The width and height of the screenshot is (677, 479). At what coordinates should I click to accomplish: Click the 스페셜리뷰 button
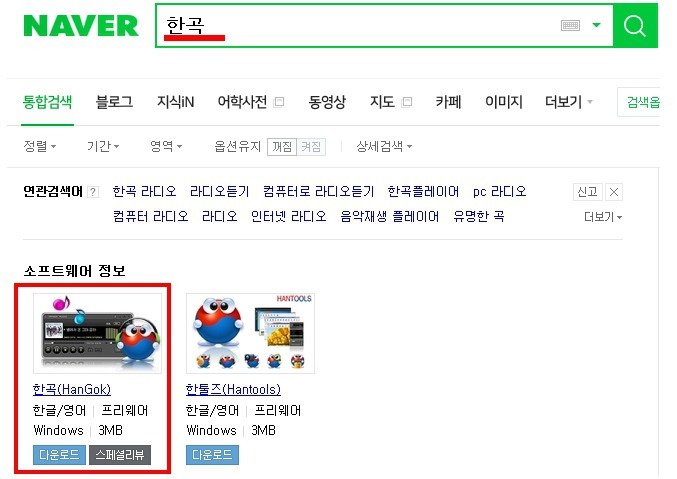120,455
